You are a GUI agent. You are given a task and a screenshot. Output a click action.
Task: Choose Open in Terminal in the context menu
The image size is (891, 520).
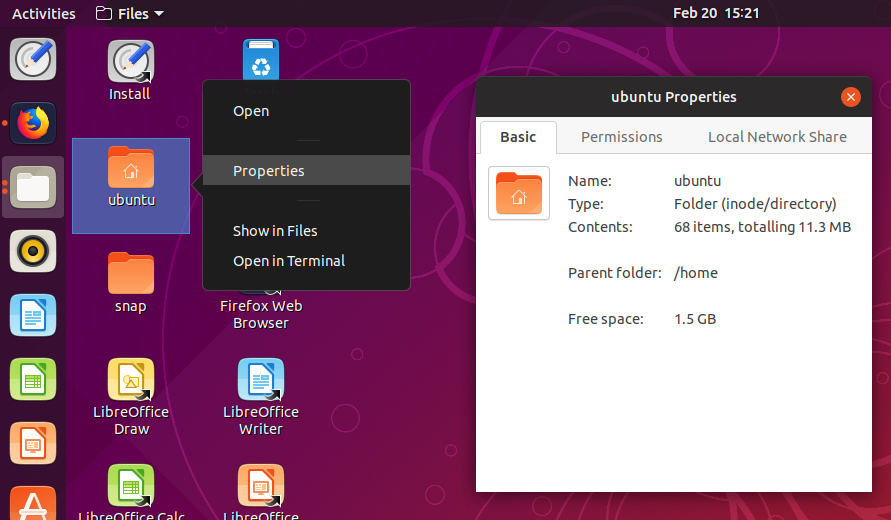(x=306, y=261)
